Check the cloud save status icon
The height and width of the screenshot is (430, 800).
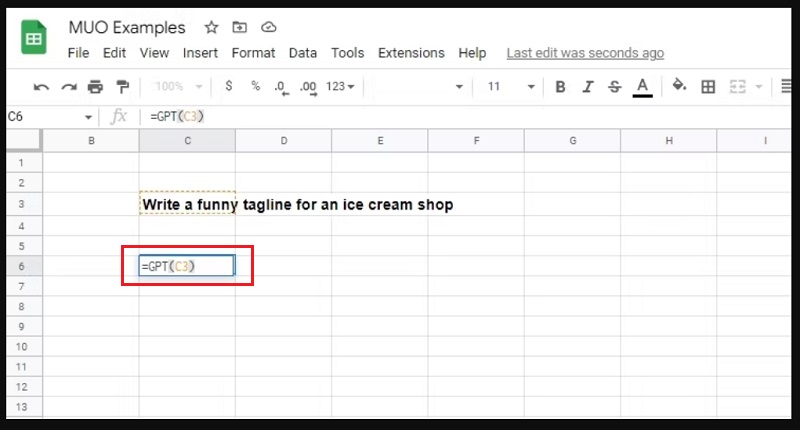pyautogui.click(x=268, y=27)
